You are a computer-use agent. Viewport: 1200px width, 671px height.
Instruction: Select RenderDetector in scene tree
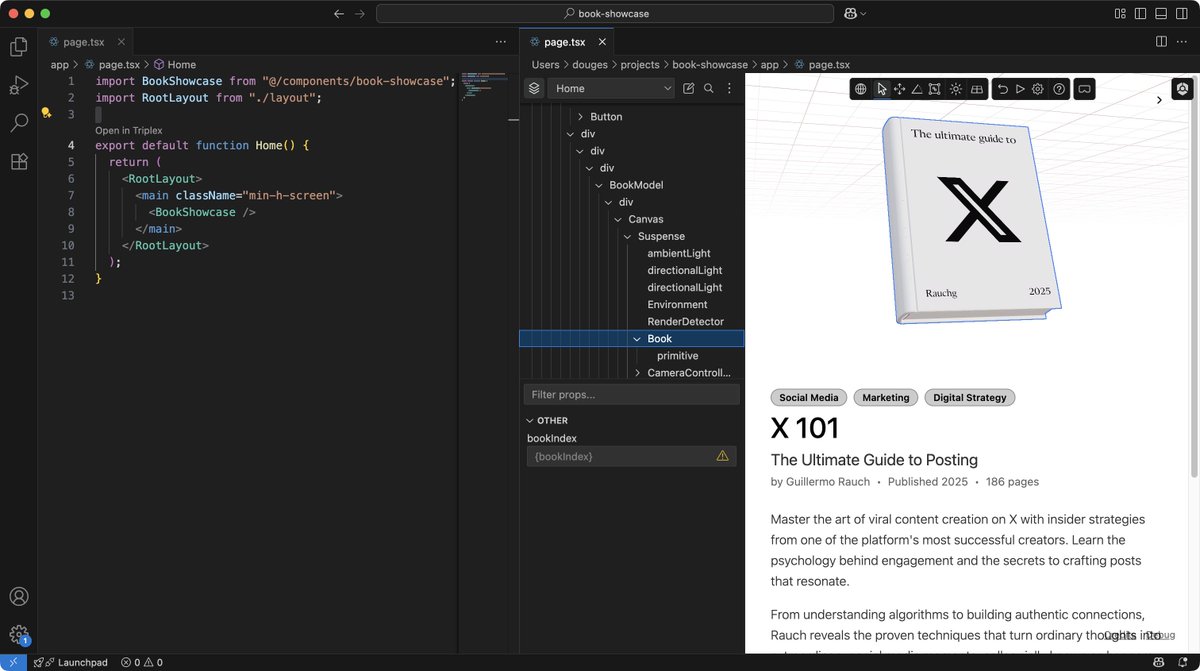point(685,321)
